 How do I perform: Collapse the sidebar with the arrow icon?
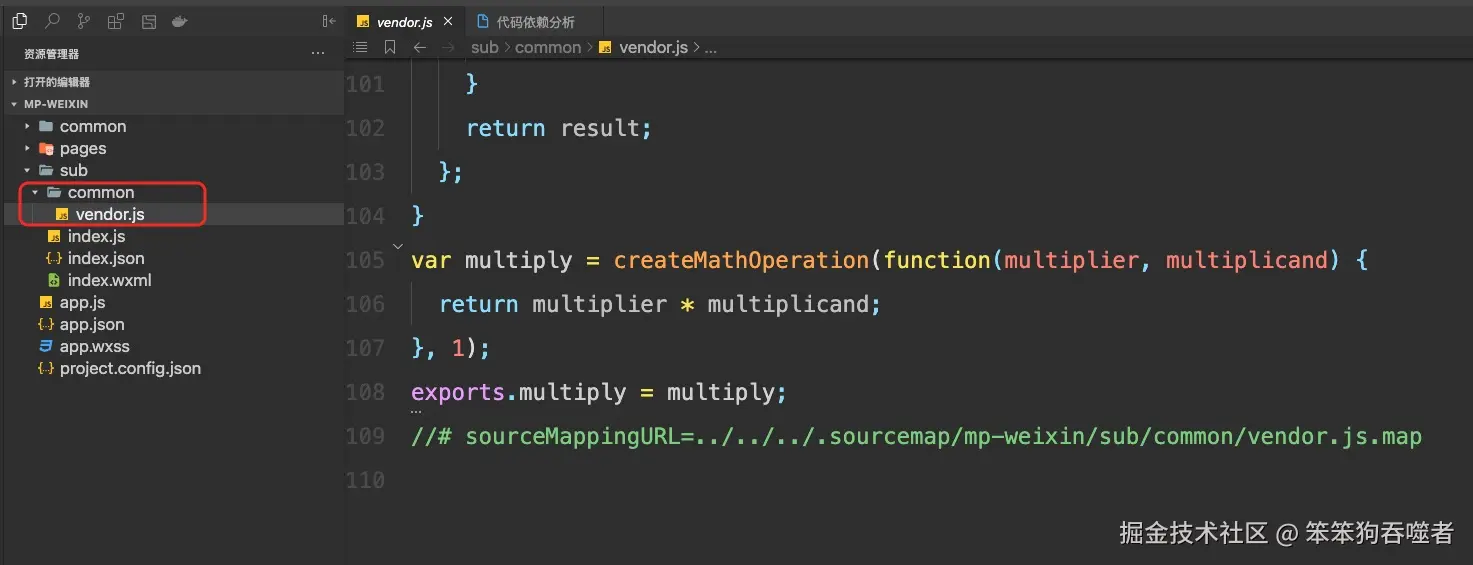(x=329, y=21)
